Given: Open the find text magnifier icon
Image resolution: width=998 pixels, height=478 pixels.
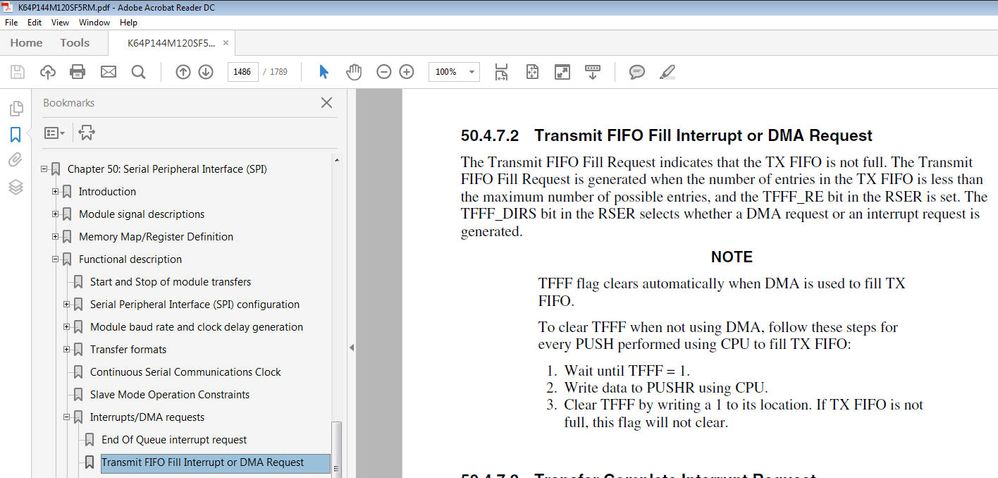Looking at the screenshot, I should coord(138,72).
